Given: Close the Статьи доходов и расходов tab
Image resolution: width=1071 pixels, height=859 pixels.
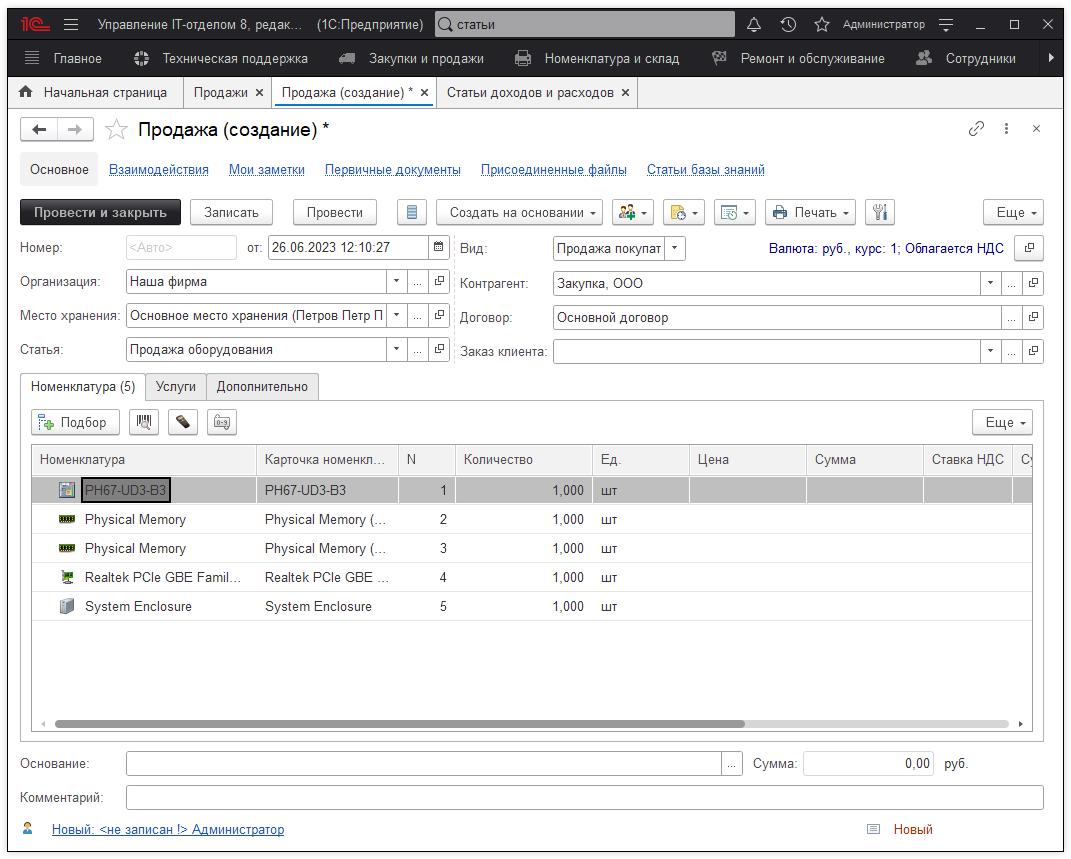Looking at the screenshot, I should (625, 92).
